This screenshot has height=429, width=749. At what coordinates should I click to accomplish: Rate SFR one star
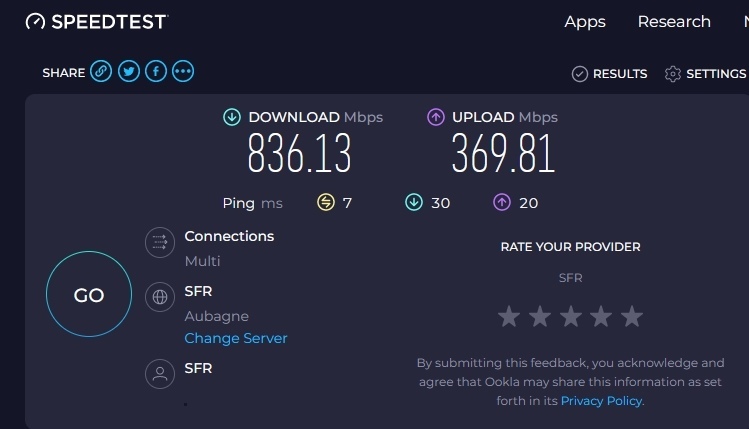pyautogui.click(x=509, y=317)
